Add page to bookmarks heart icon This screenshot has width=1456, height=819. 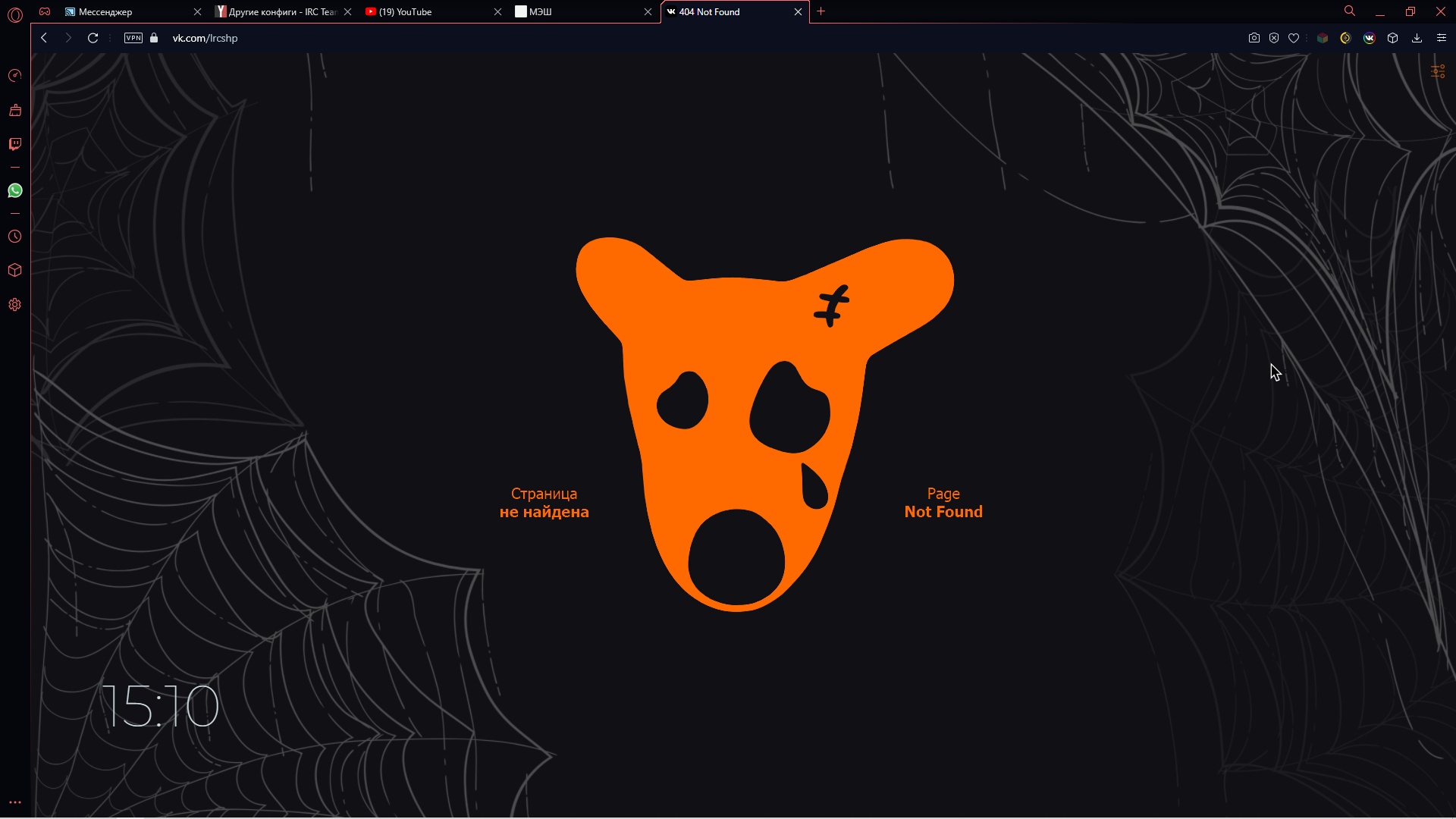[1294, 38]
